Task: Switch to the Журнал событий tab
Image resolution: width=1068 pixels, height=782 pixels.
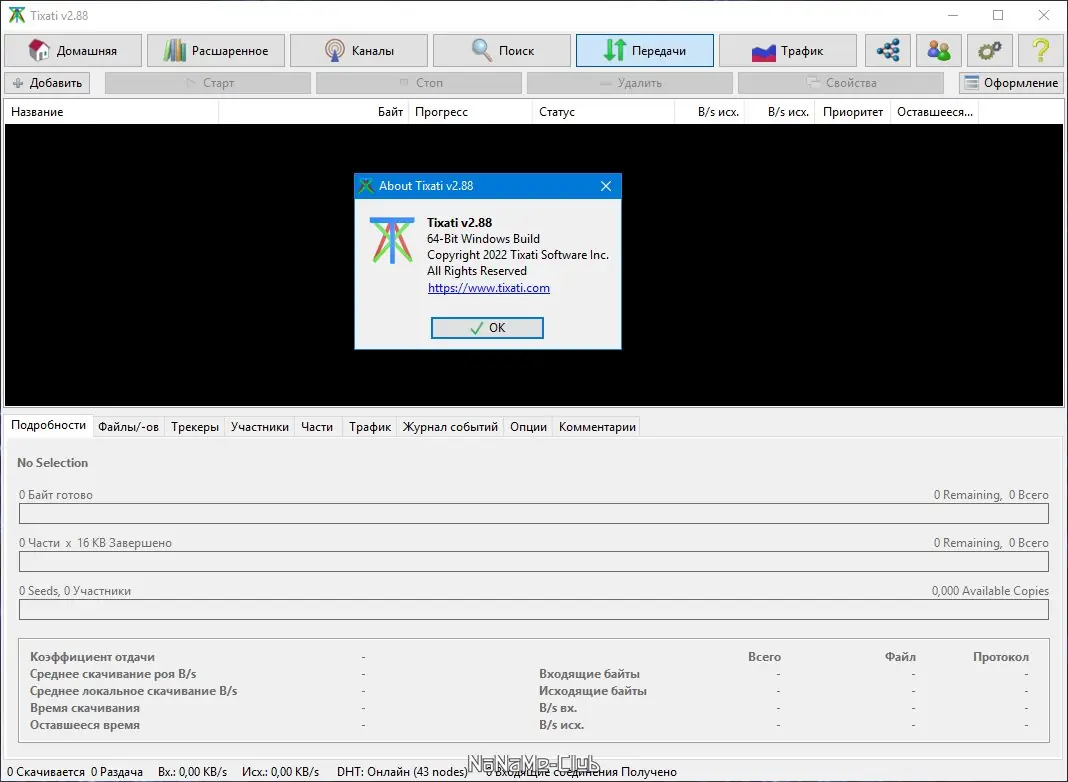Action: [x=450, y=427]
